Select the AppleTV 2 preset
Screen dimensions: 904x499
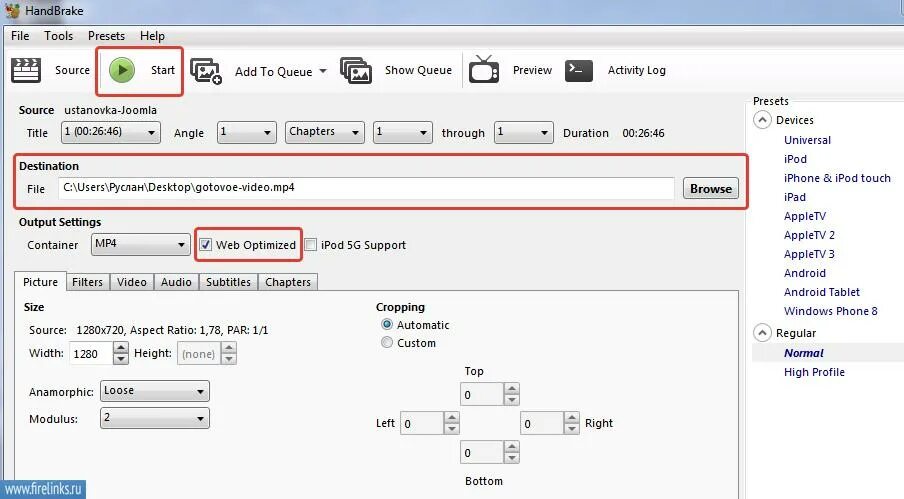tap(809, 235)
